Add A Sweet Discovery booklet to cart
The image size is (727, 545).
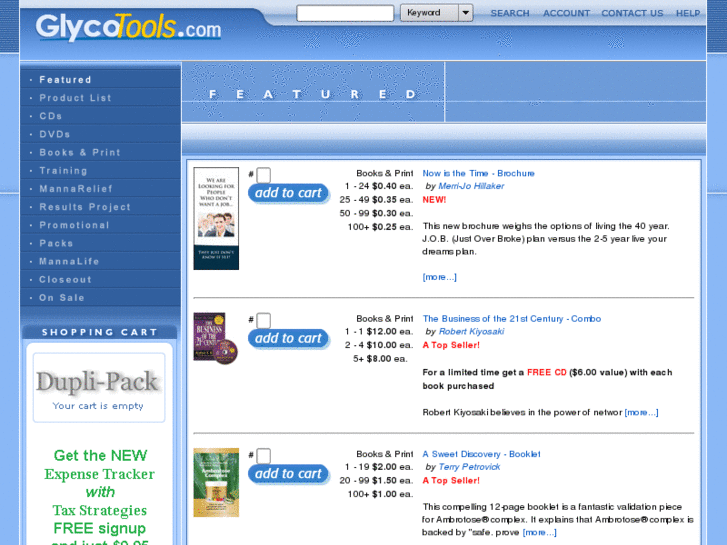[288, 474]
